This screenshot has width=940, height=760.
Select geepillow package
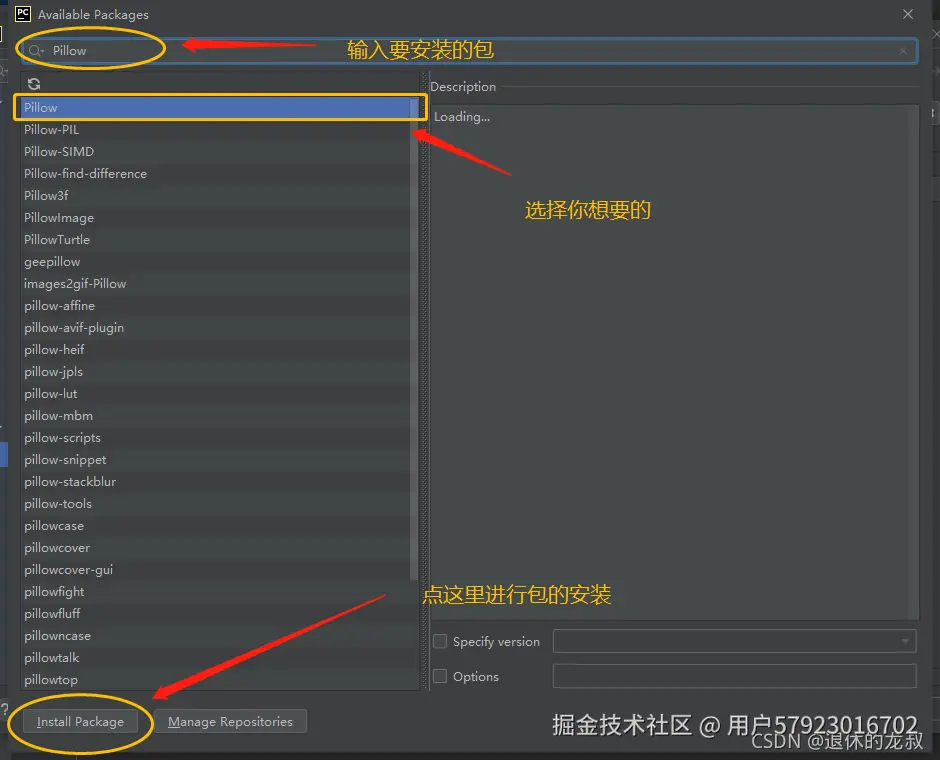[x=216, y=262]
